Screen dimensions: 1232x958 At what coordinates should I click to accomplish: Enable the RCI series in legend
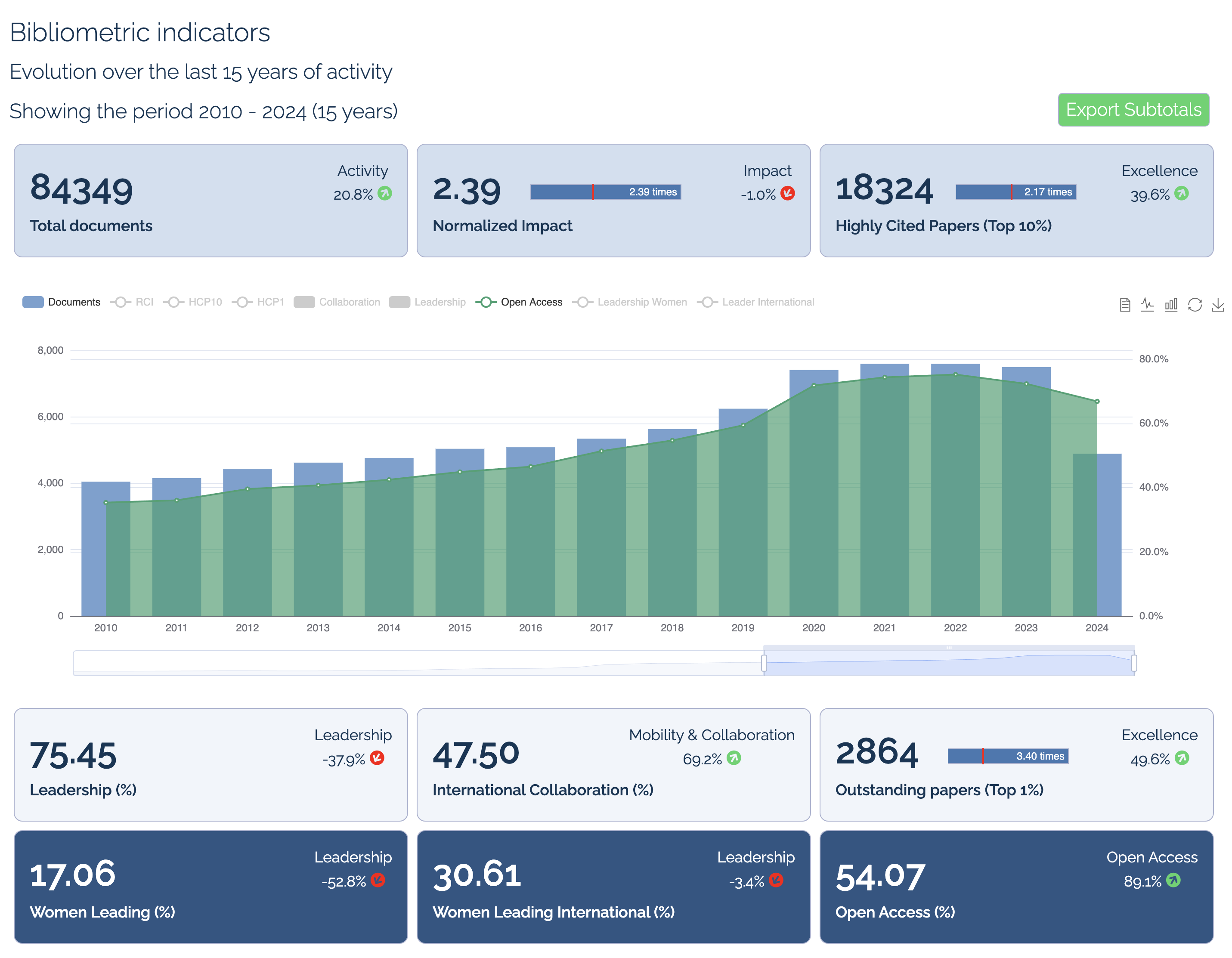tap(132, 302)
